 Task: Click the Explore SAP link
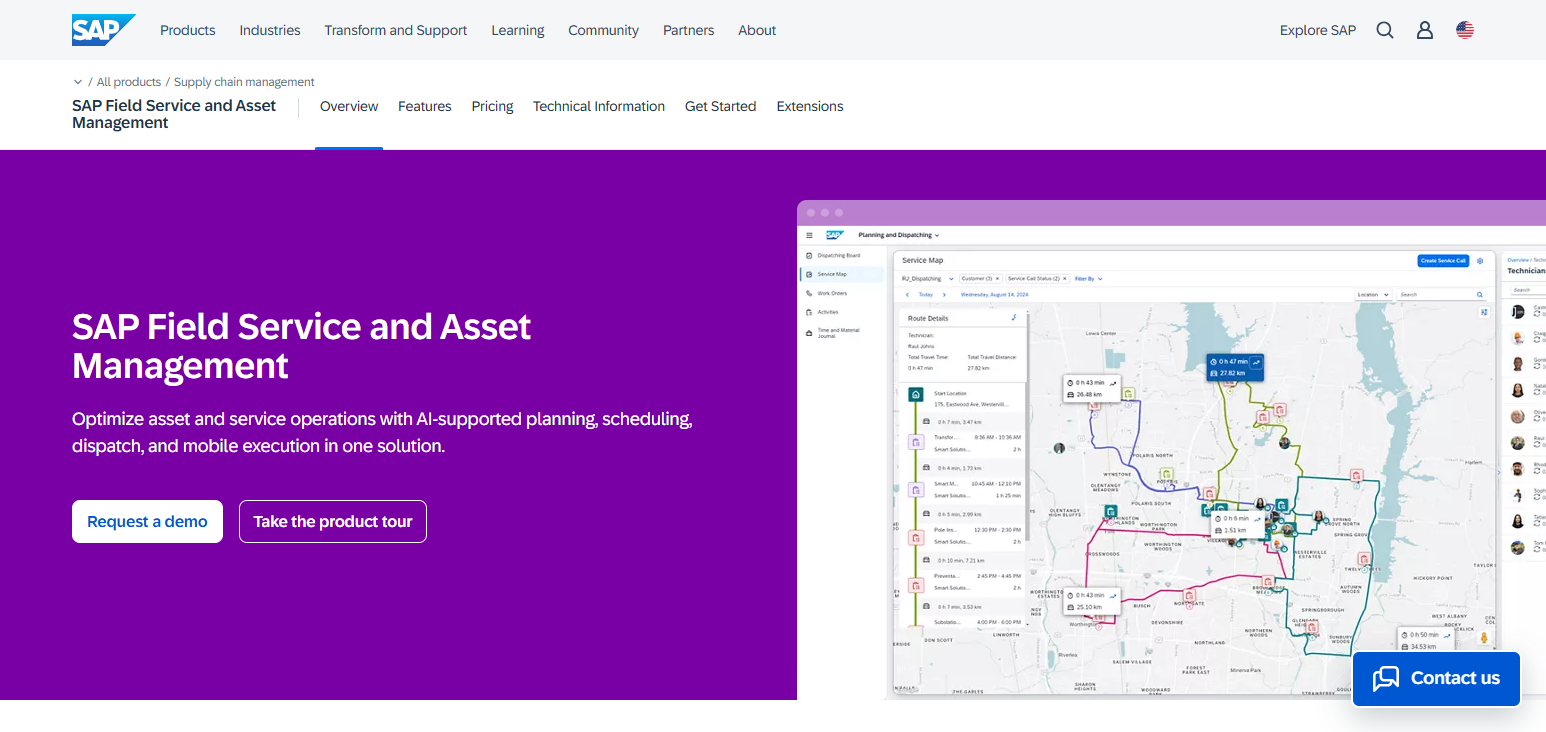tap(1318, 30)
